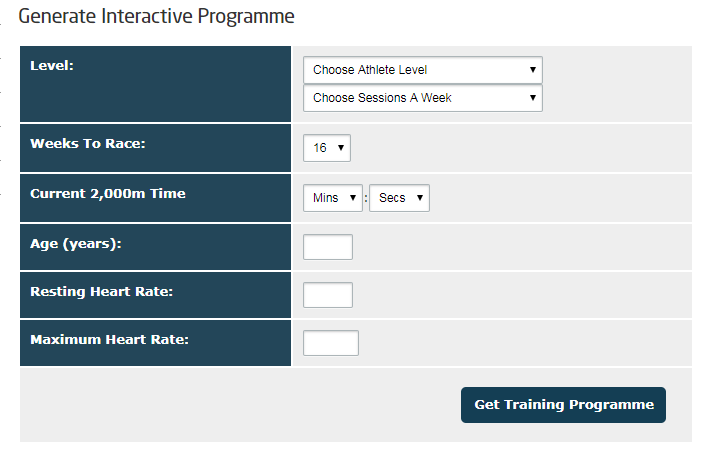The height and width of the screenshot is (452, 704).
Task: Open the Mins time dropdown
Action: [333, 198]
